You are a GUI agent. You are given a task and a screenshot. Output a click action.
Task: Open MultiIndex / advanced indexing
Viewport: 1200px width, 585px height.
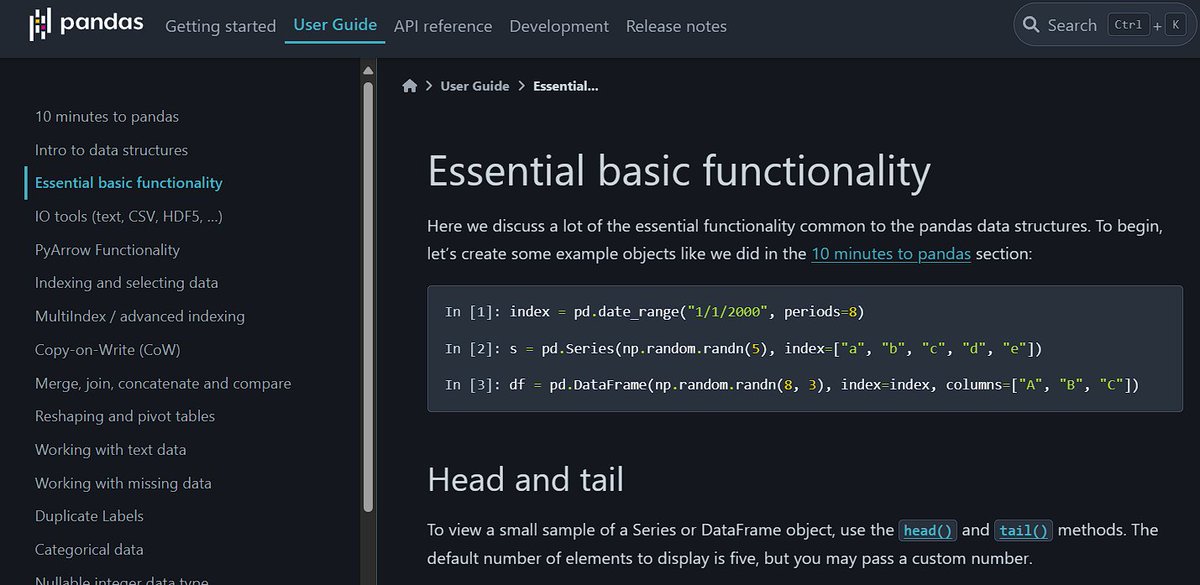[140, 316]
